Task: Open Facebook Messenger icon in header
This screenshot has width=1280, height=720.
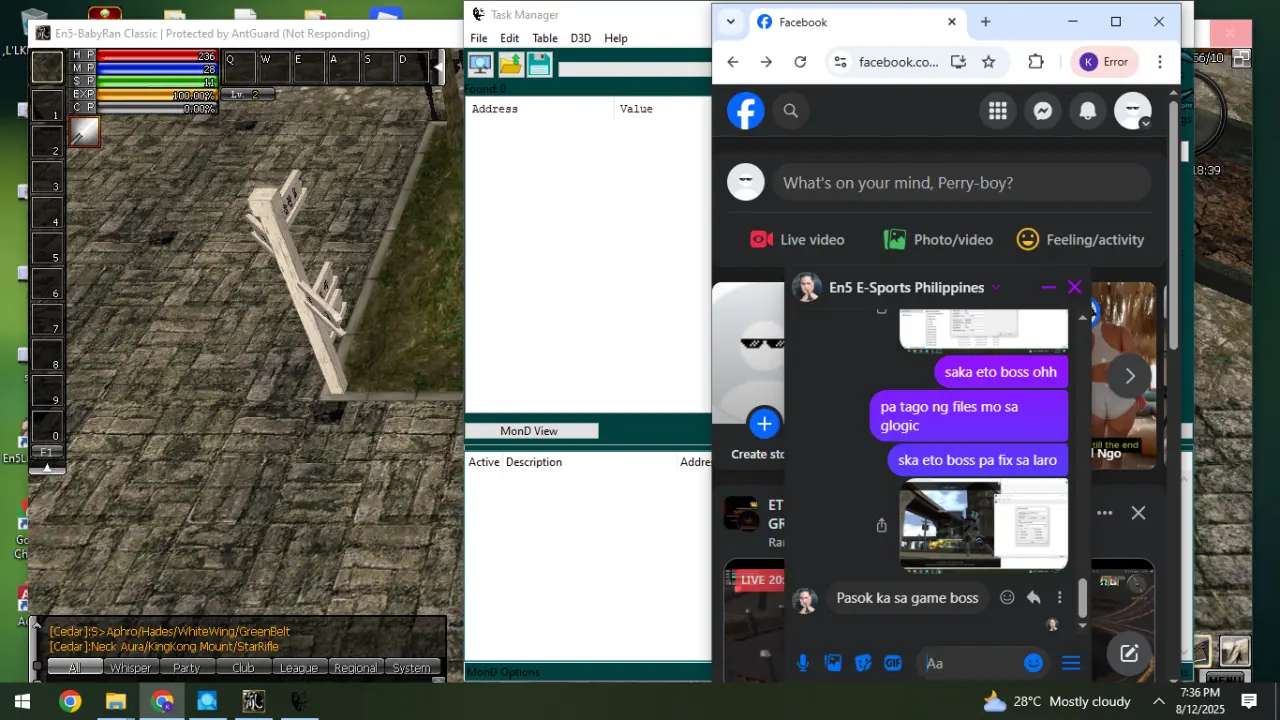Action: coord(1043,111)
